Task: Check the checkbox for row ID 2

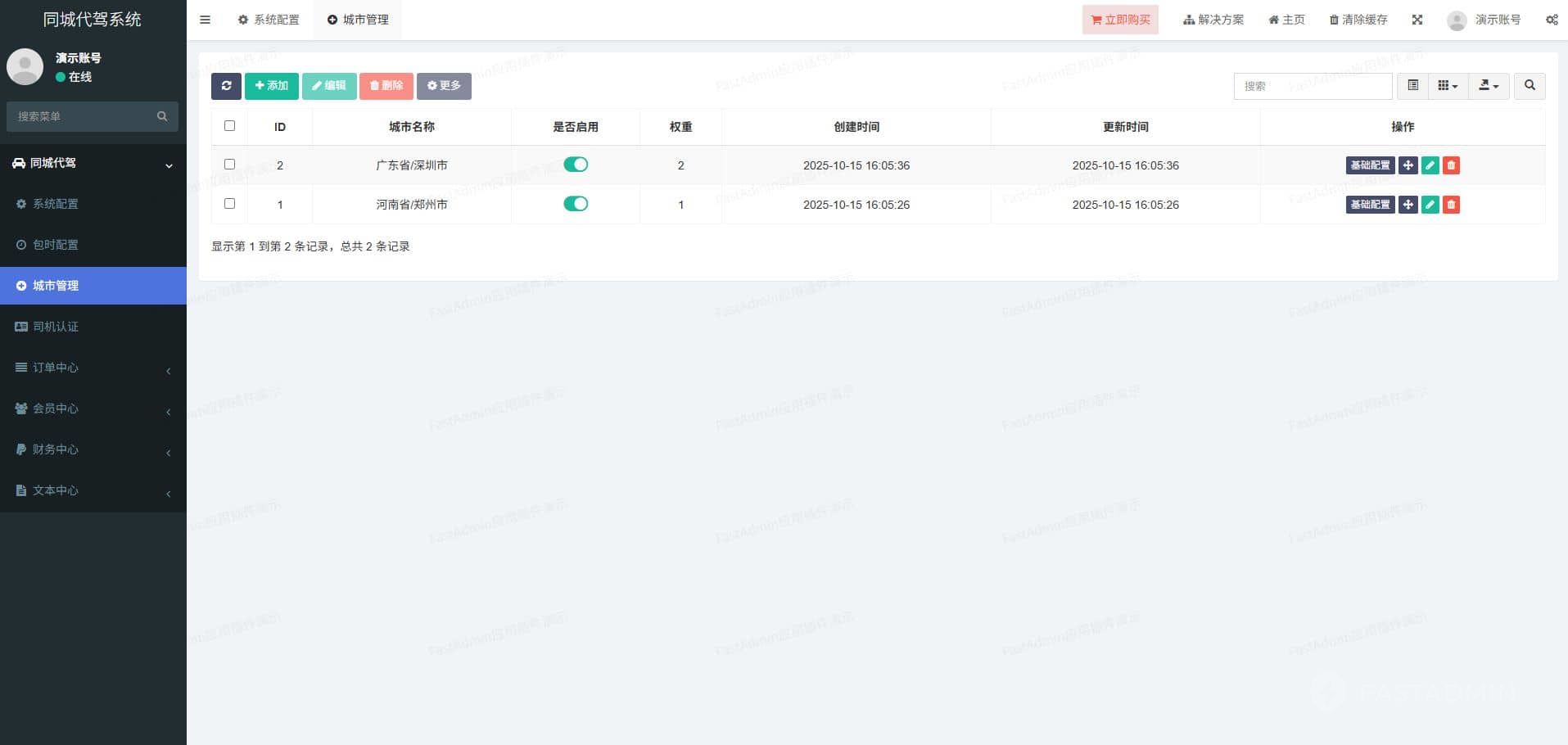Action: [x=229, y=165]
